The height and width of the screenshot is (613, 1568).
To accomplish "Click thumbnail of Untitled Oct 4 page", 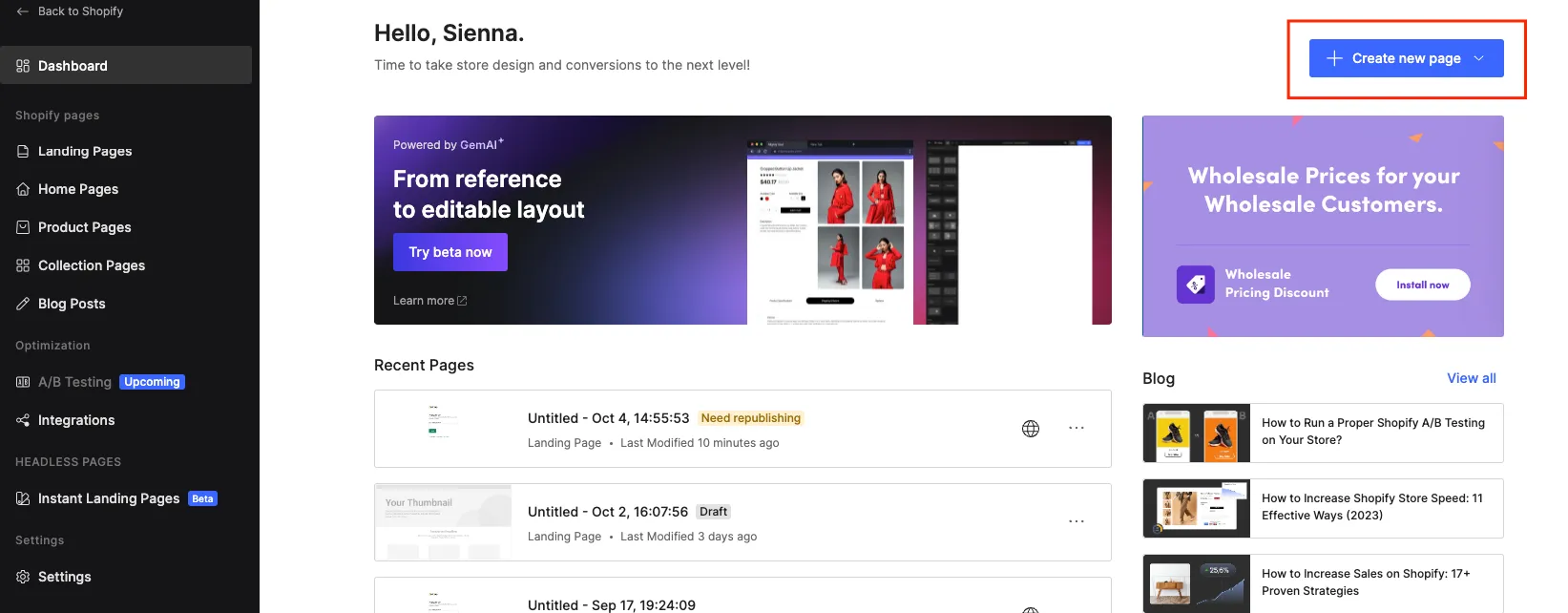I will 443,429.
